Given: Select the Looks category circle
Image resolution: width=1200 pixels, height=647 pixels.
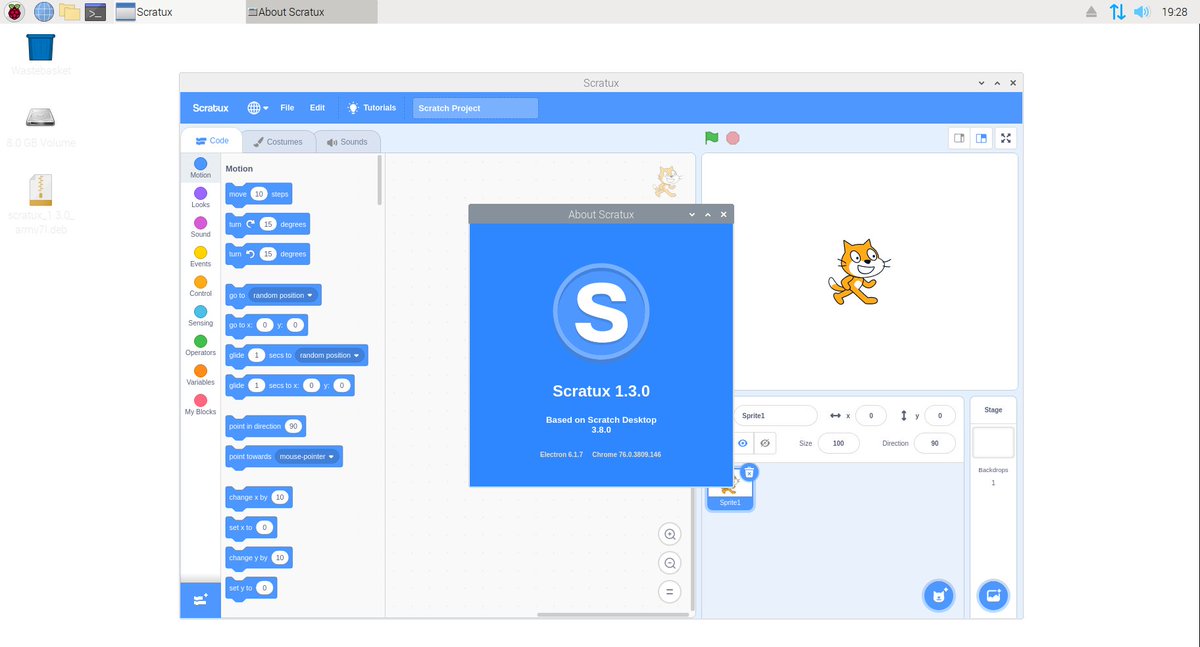Looking at the screenshot, I should pyautogui.click(x=200, y=193).
